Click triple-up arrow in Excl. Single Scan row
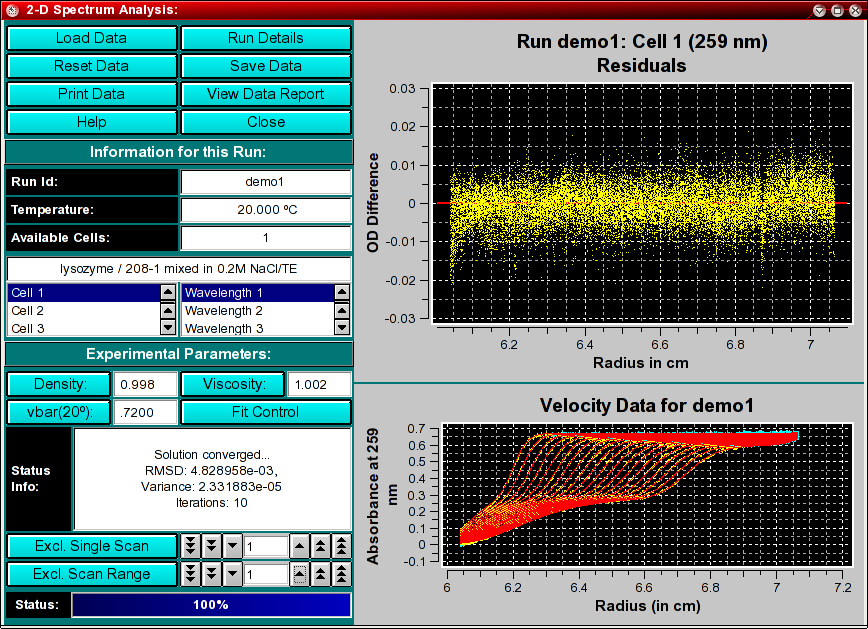The width and height of the screenshot is (868, 629). [342, 546]
